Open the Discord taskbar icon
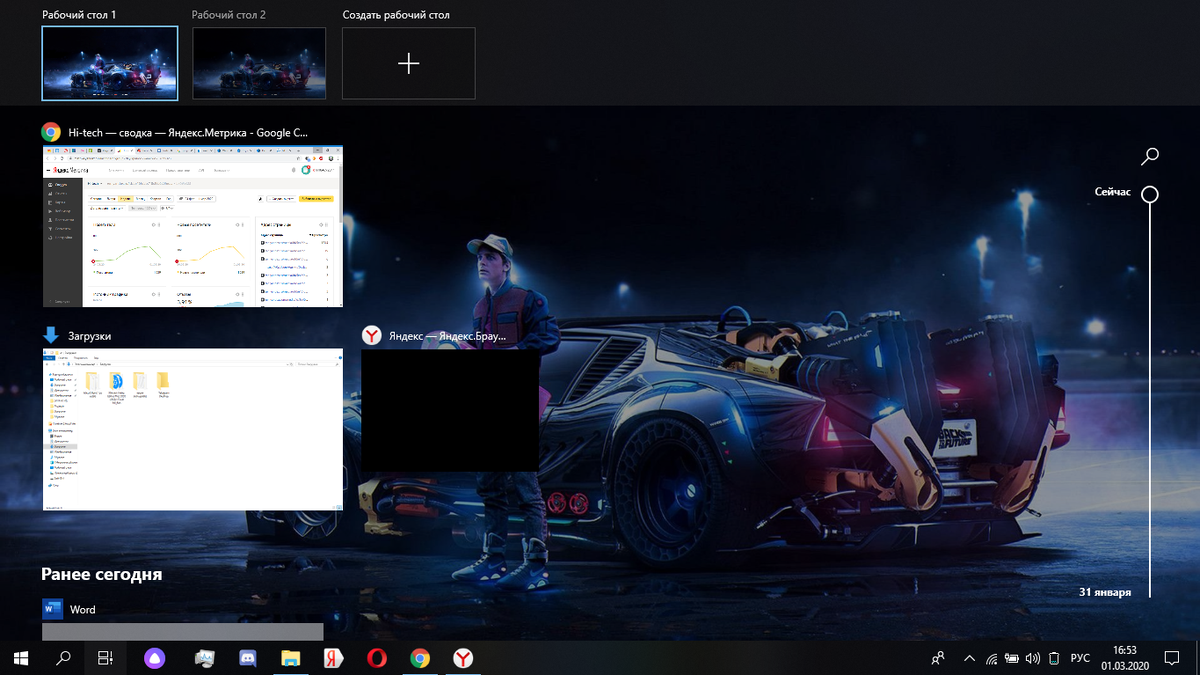Image resolution: width=1200 pixels, height=675 pixels. 248,658
